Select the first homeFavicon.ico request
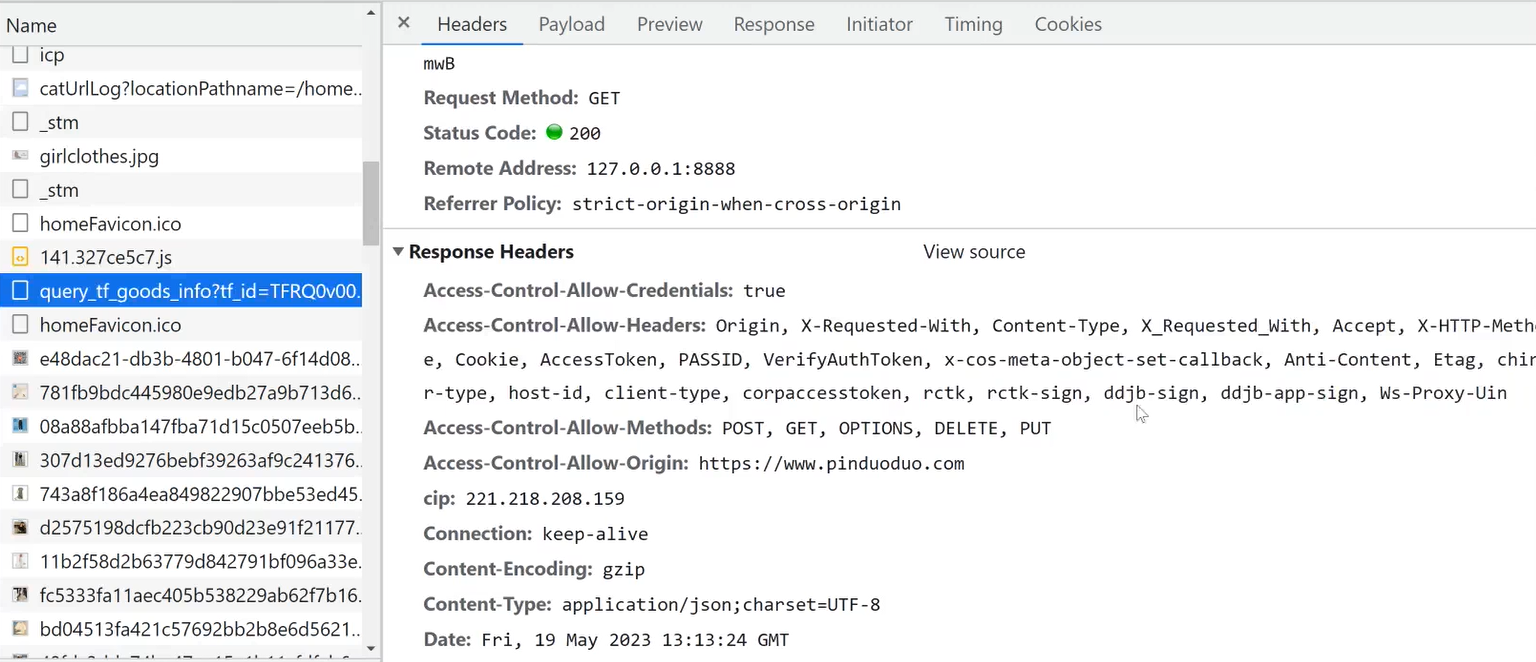 click(110, 224)
